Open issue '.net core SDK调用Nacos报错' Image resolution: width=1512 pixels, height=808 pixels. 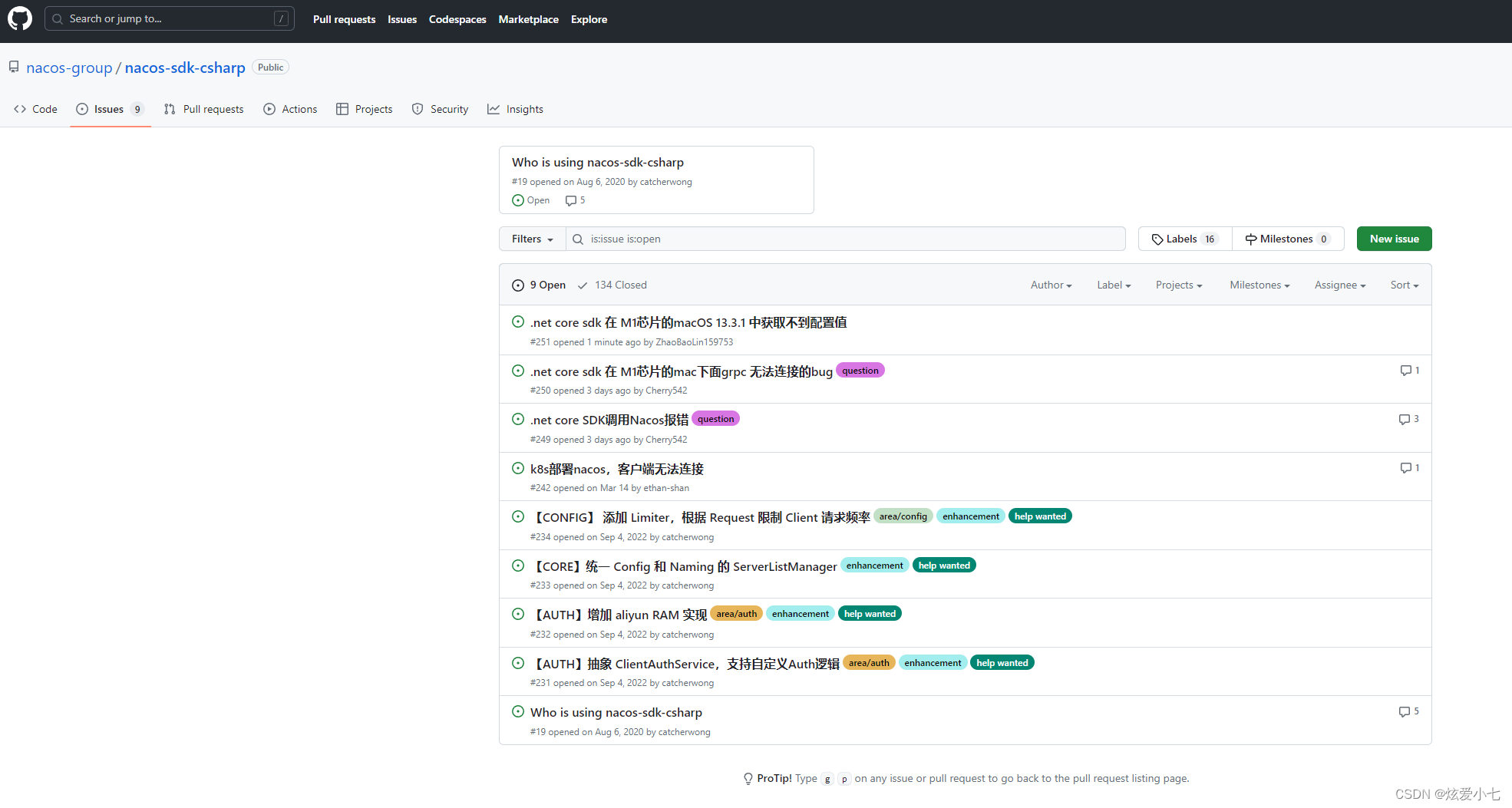coord(609,420)
